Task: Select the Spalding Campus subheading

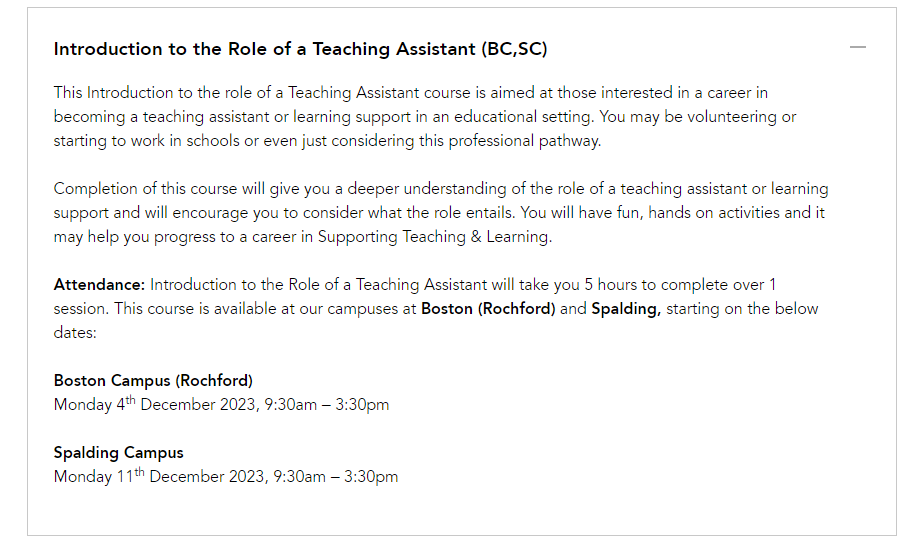Action: click(x=119, y=453)
